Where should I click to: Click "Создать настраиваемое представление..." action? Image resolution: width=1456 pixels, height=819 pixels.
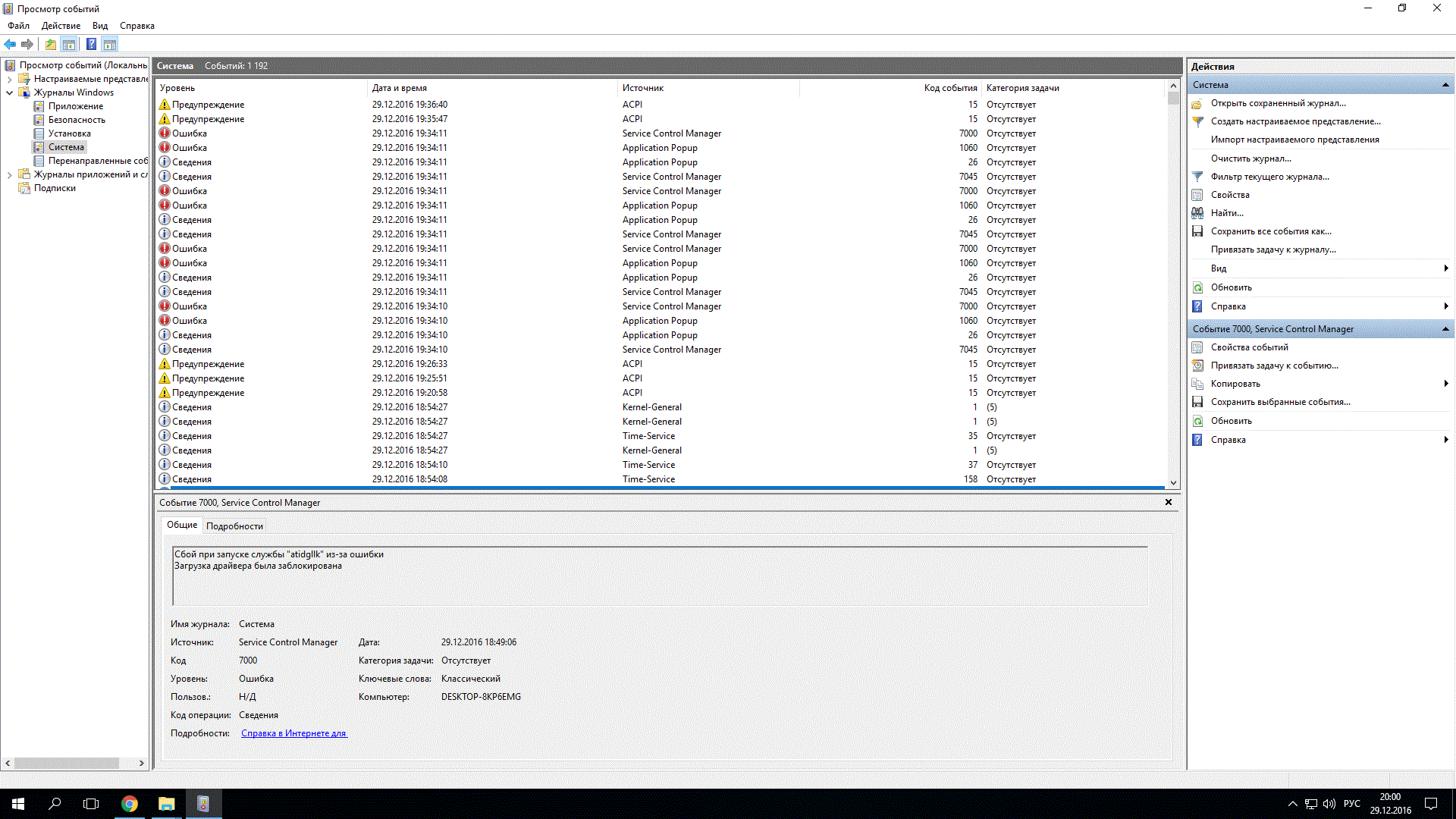point(1295,121)
